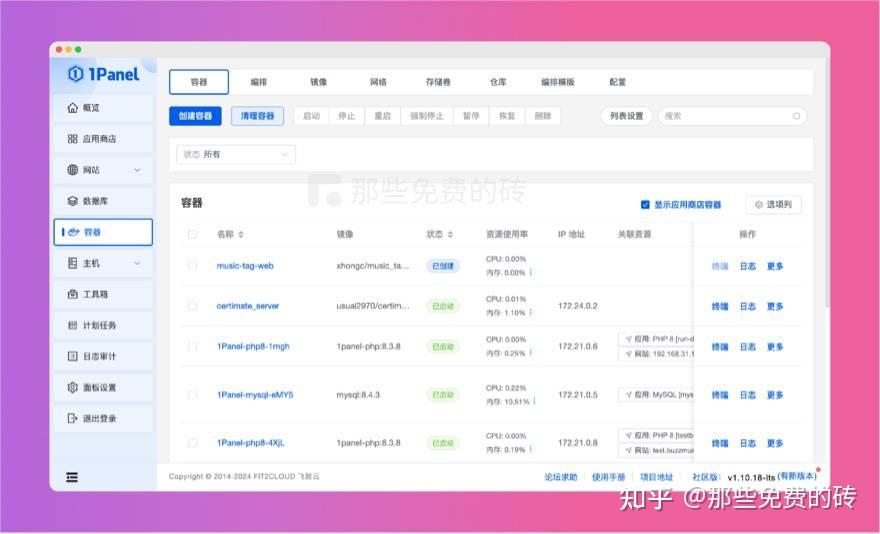Open the 工具箱 toolbox icon
880x534 pixels.
(72, 294)
